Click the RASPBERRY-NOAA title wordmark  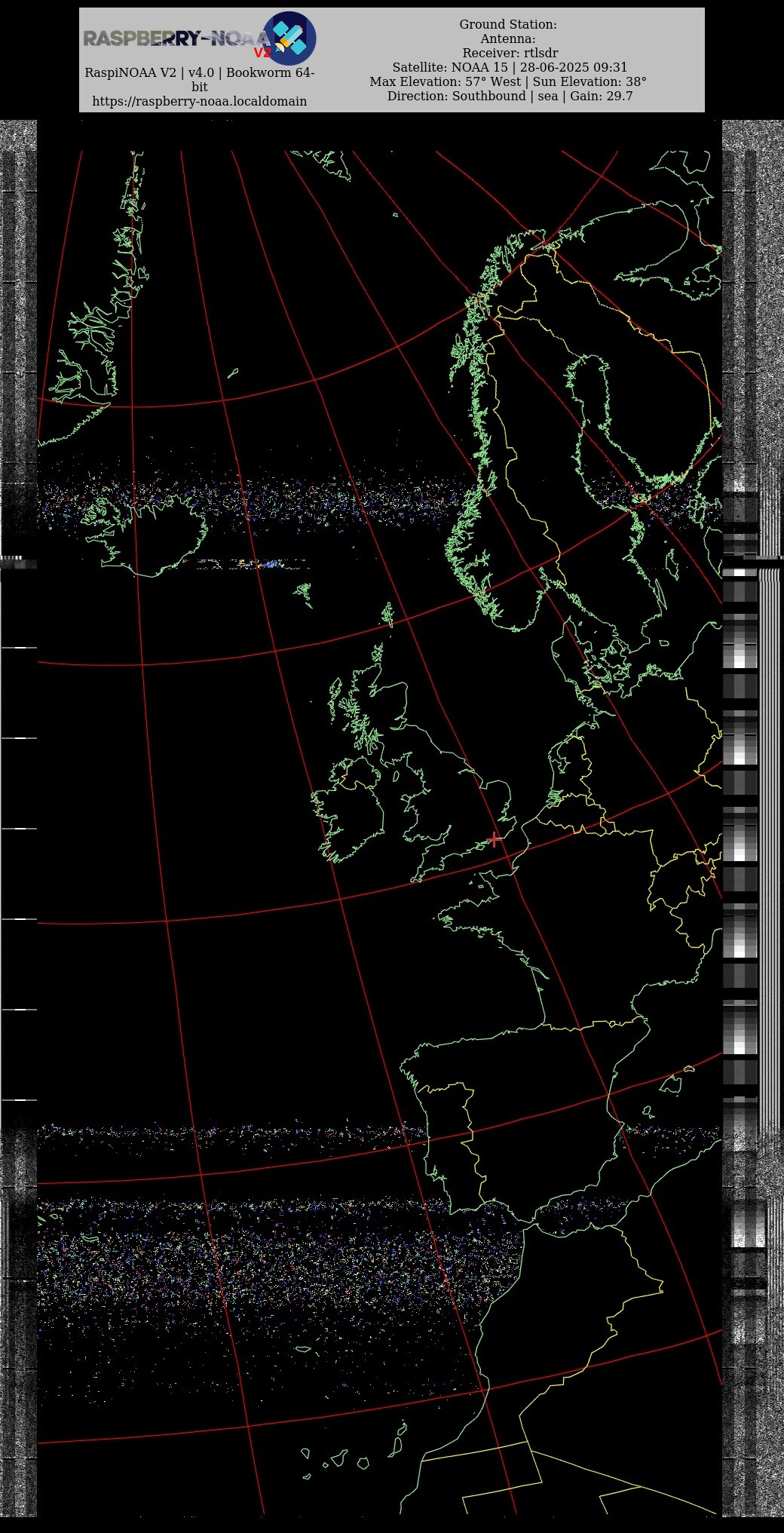point(176,38)
